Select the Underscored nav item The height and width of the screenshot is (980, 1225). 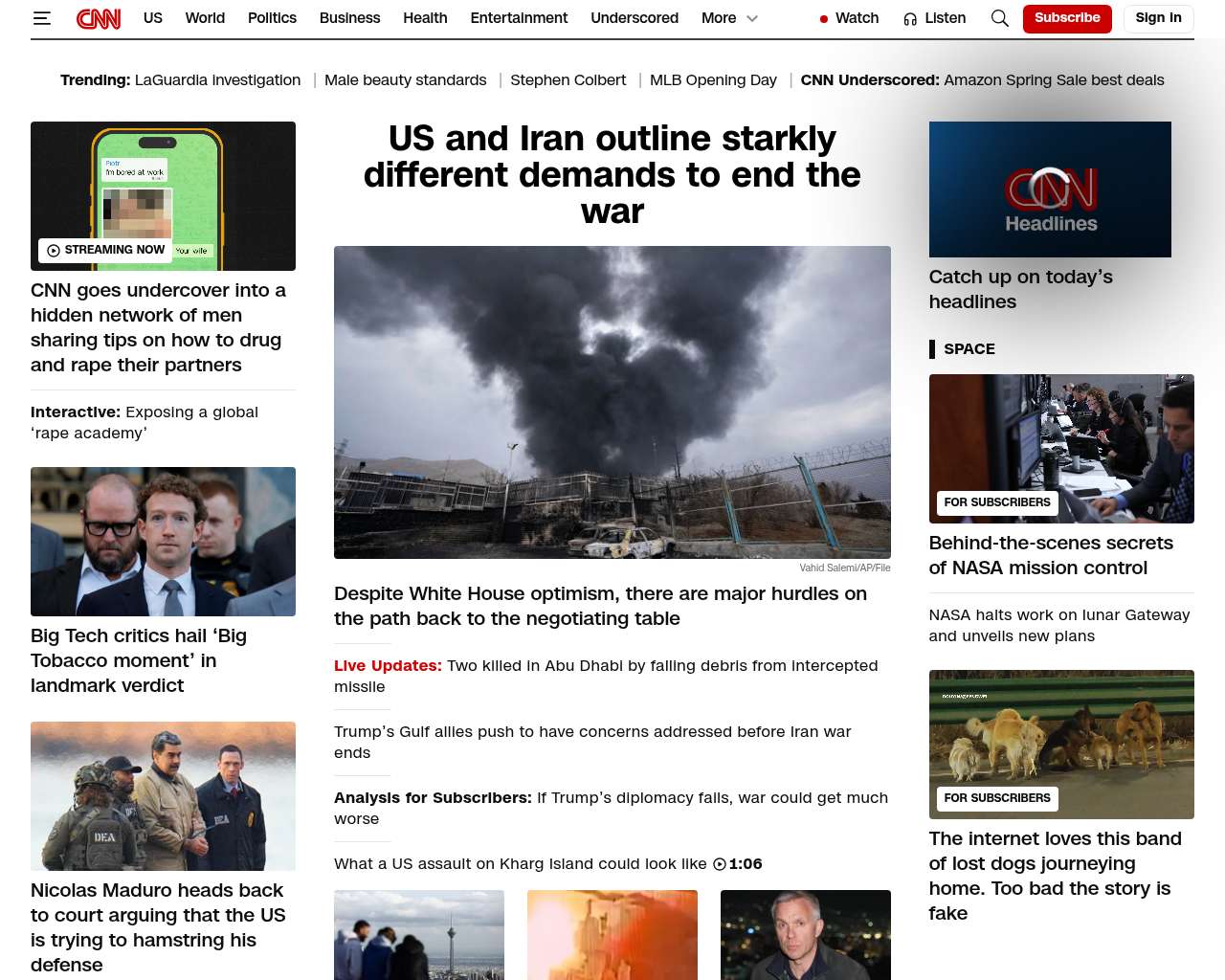click(634, 18)
